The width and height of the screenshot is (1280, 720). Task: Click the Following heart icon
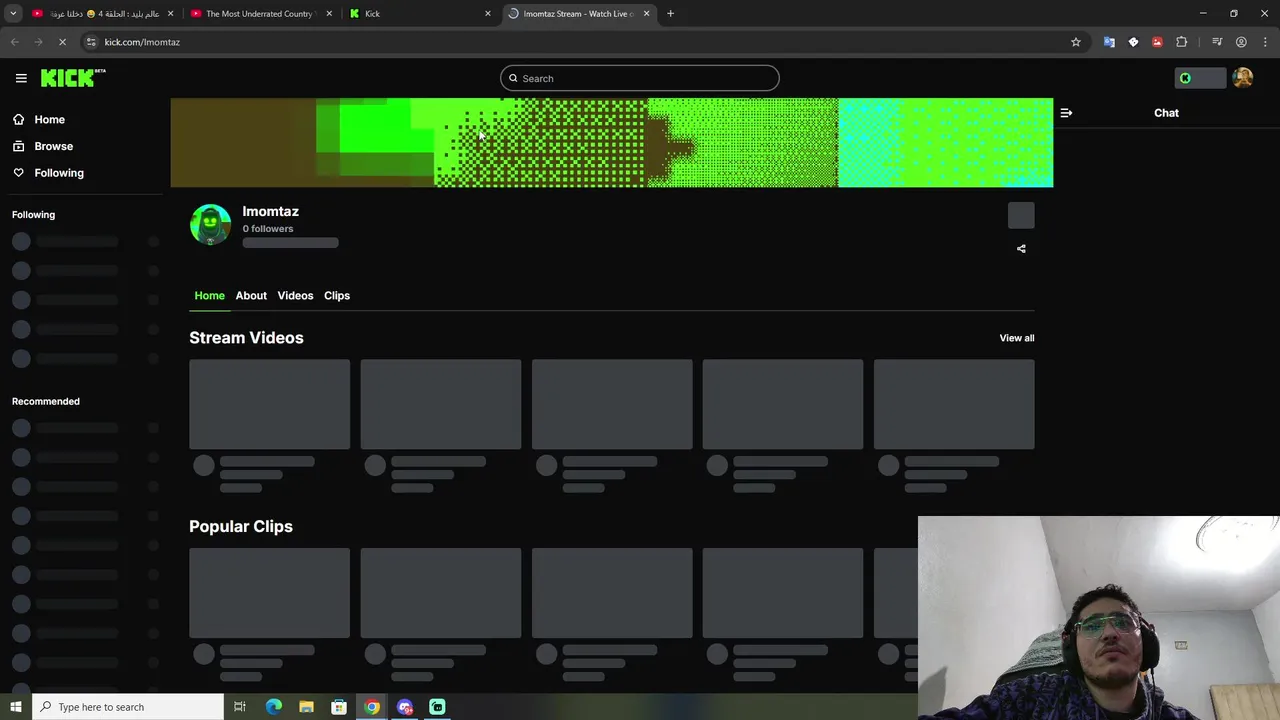[18, 173]
